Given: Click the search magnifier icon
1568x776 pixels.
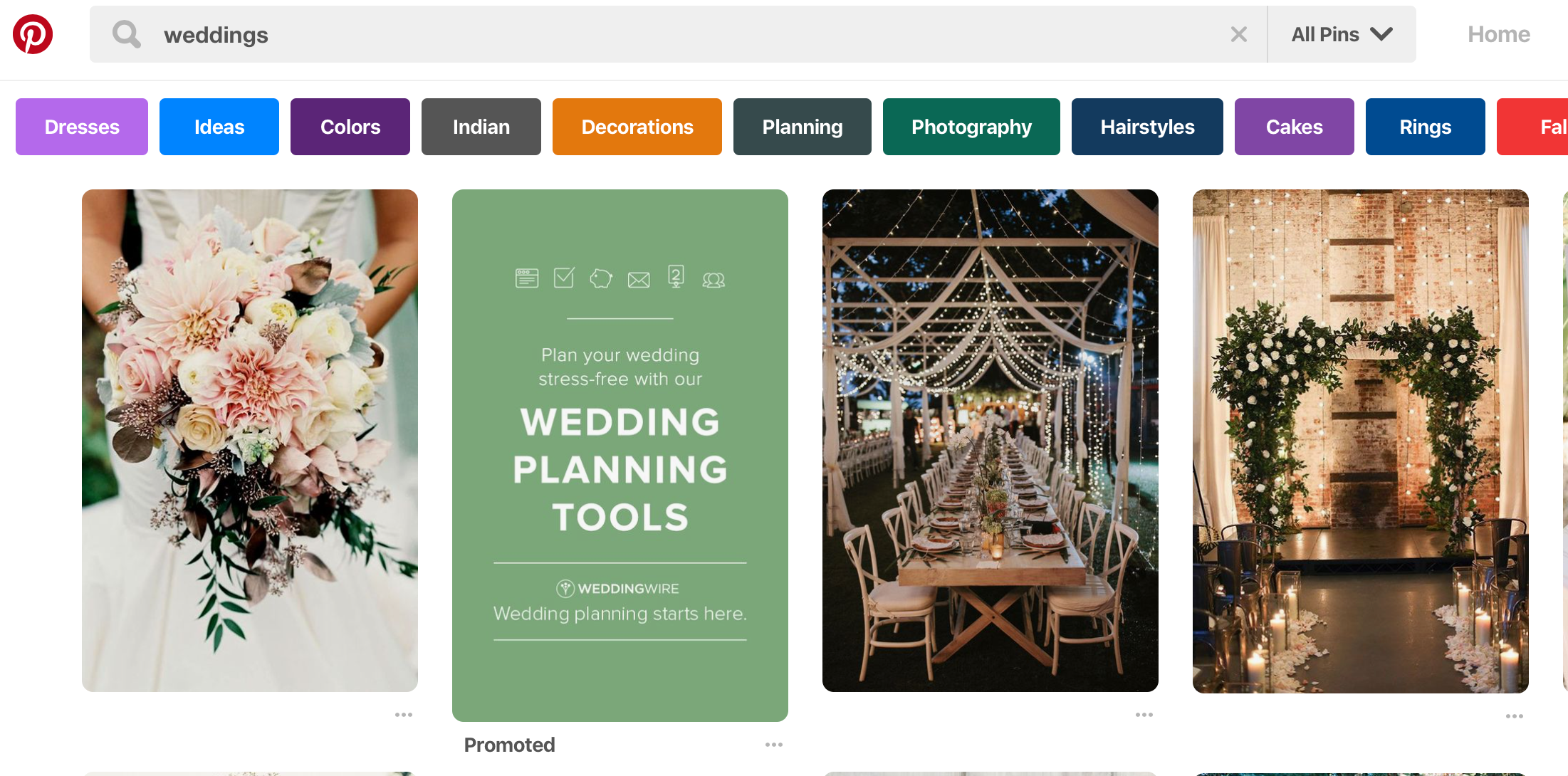Looking at the screenshot, I should click(x=127, y=34).
